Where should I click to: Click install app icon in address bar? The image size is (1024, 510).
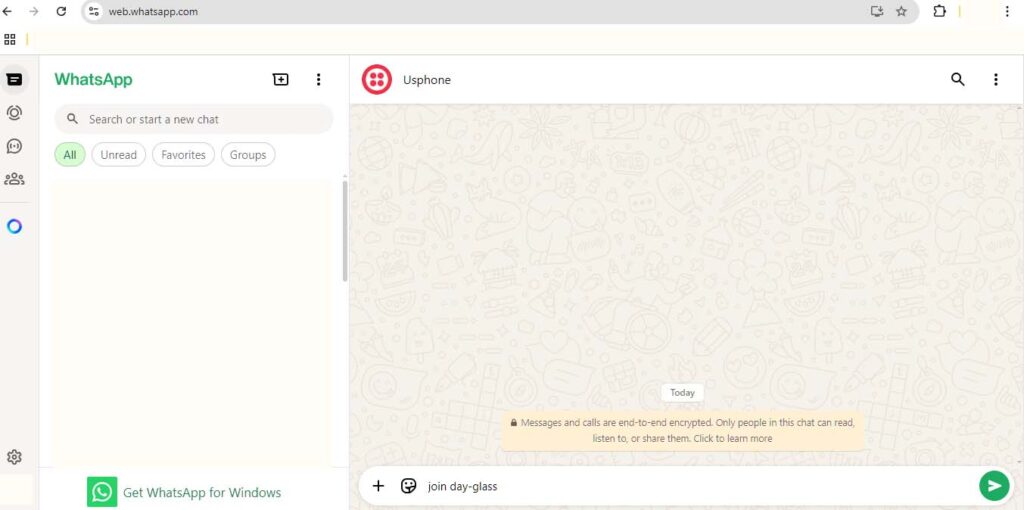point(876,11)
